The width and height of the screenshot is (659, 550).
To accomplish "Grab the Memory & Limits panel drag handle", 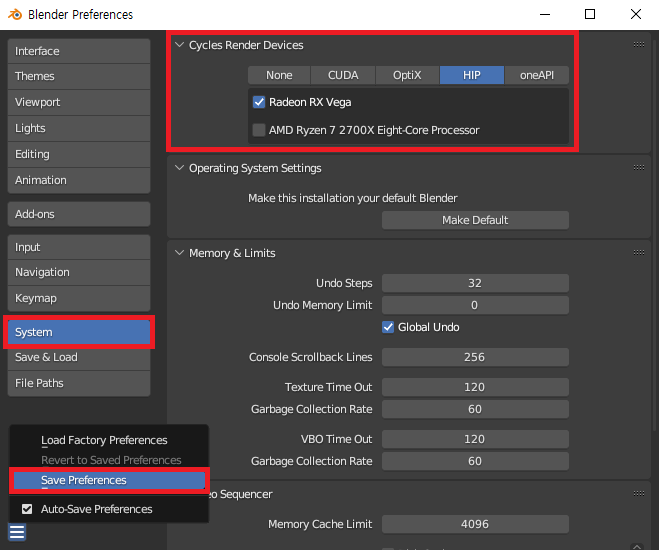I will (x=638, y=253).
